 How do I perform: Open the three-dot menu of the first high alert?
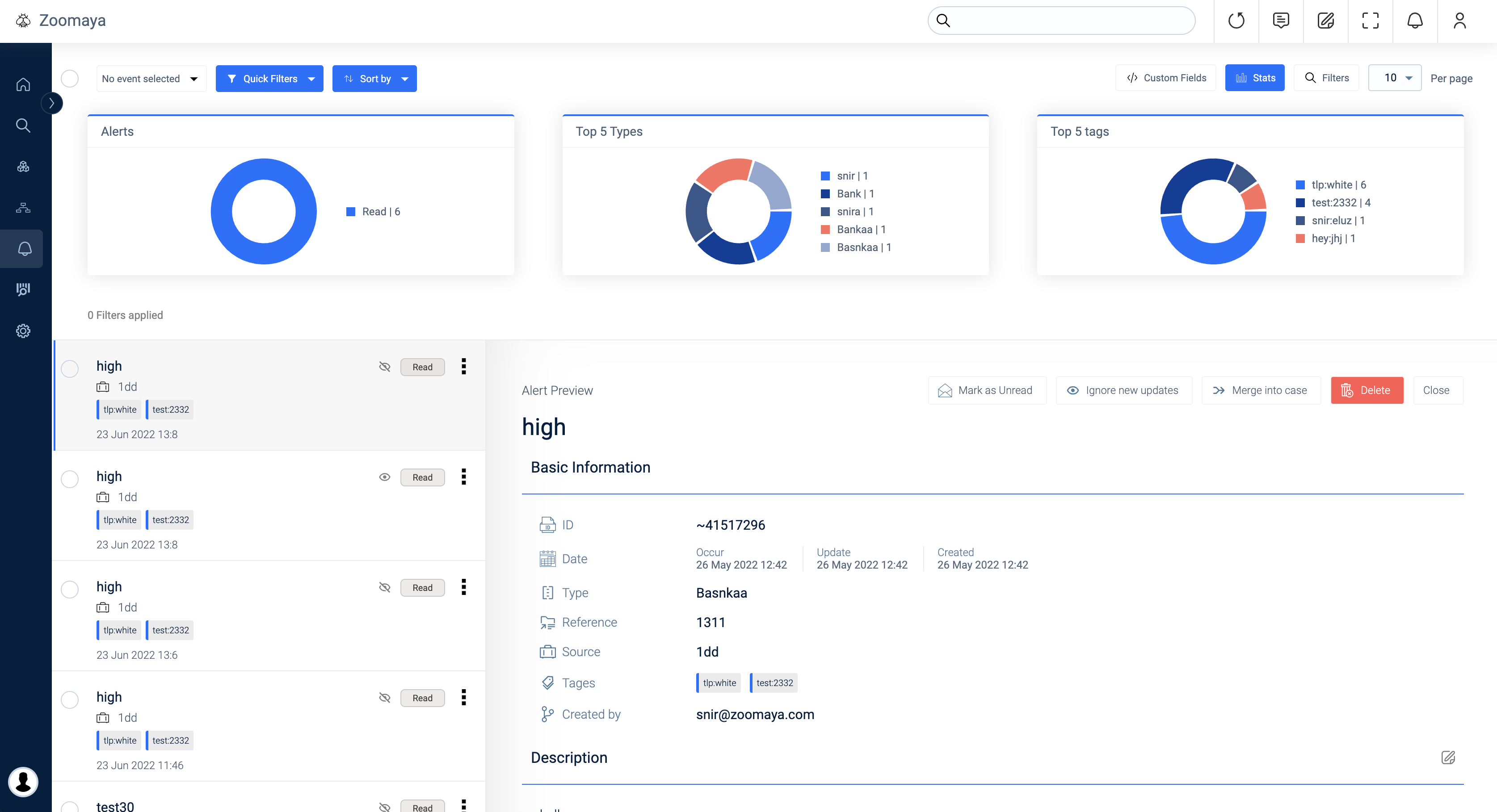tap(464, 367)
